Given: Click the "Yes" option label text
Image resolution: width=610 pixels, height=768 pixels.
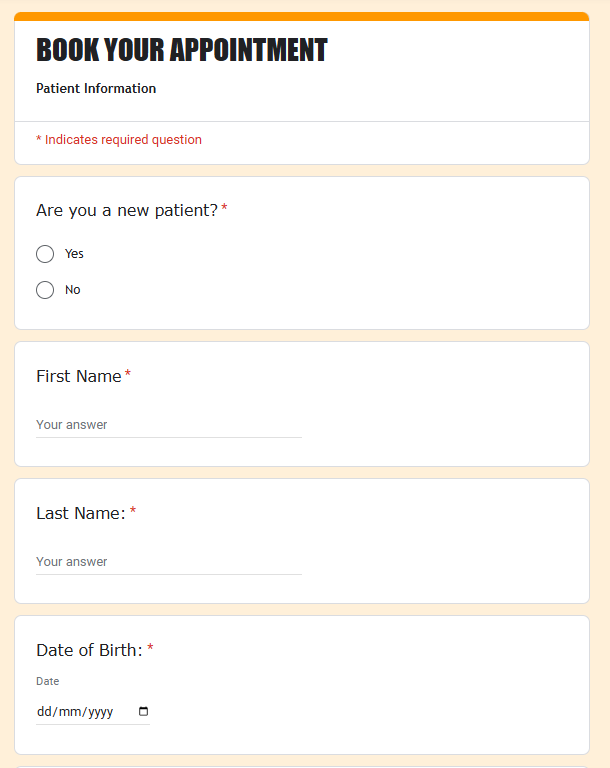Looking at the screenshot, I should point(74,254).
